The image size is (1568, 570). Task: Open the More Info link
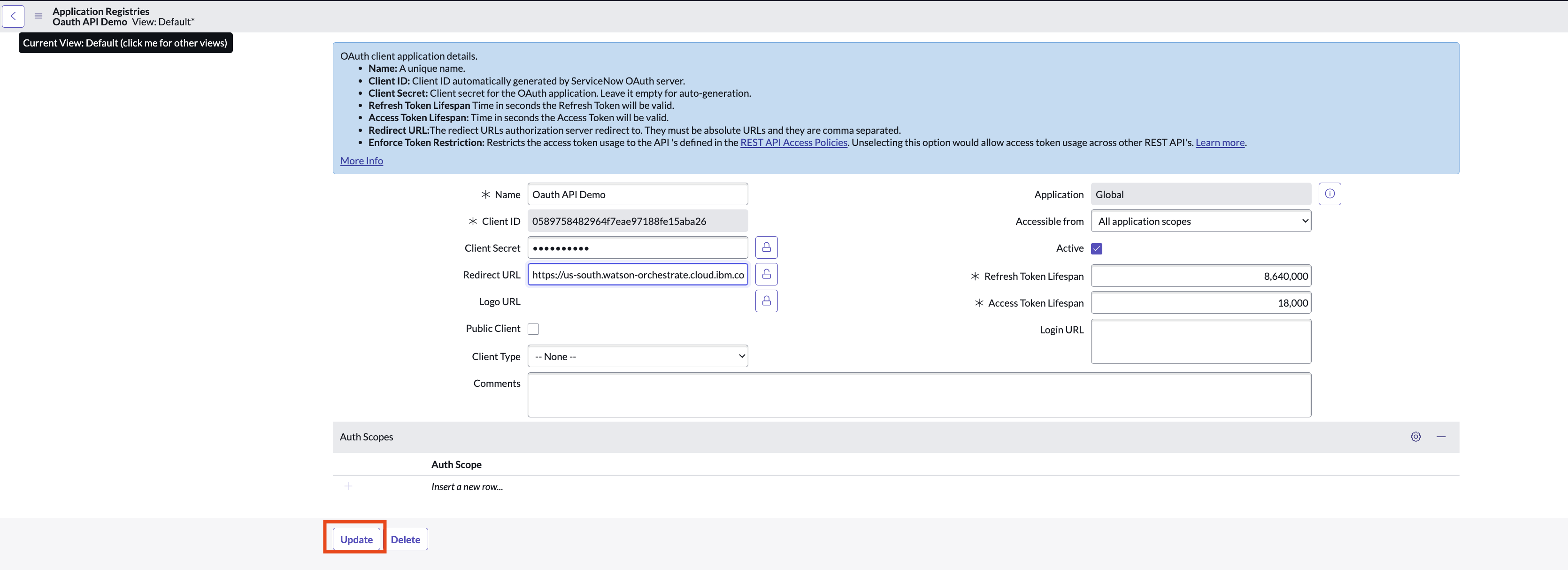(x=361, y=161)
